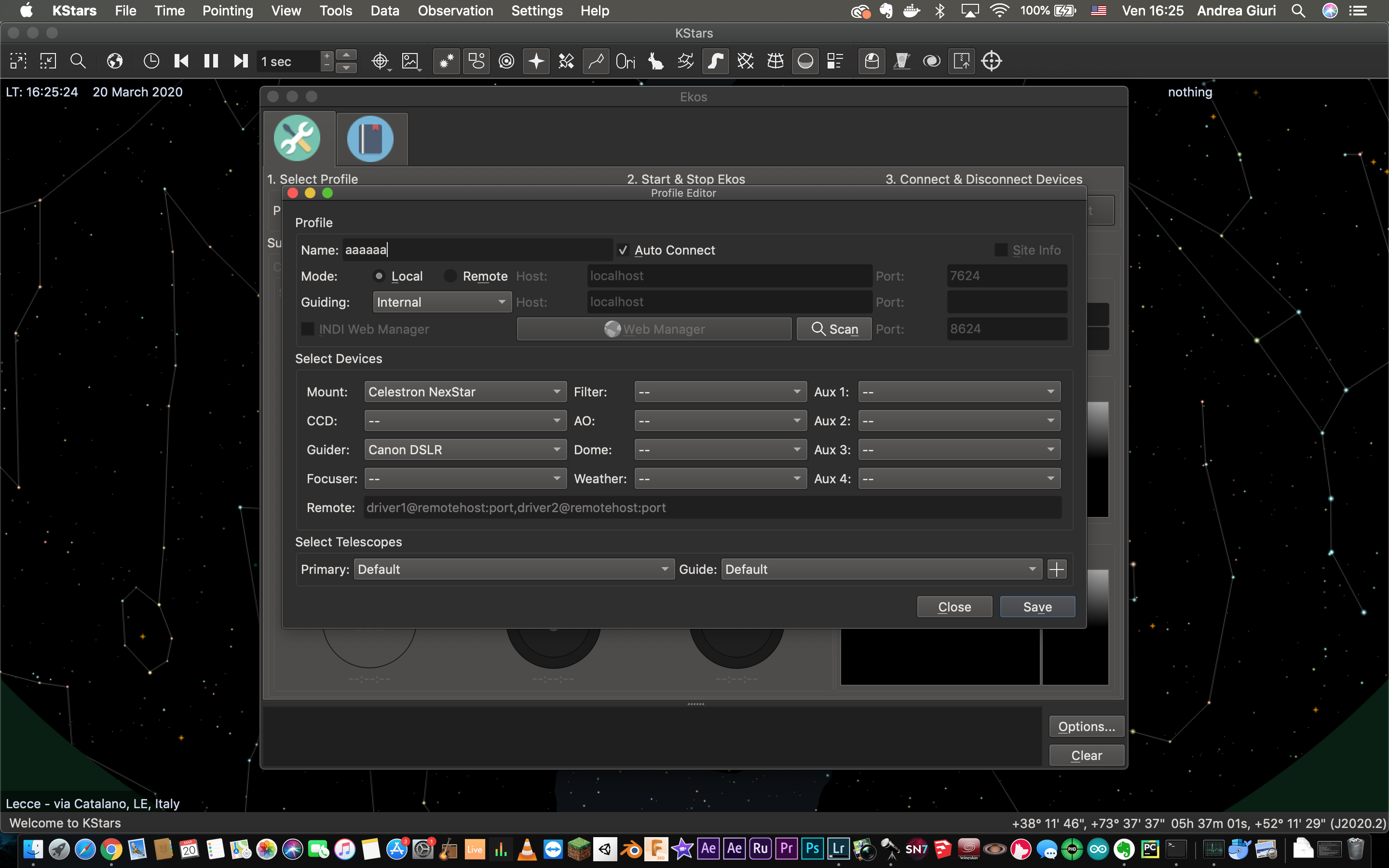This screenshot has width=1389, height=868.
Task: Toggle stars display icon
Action: coord(447,61)
